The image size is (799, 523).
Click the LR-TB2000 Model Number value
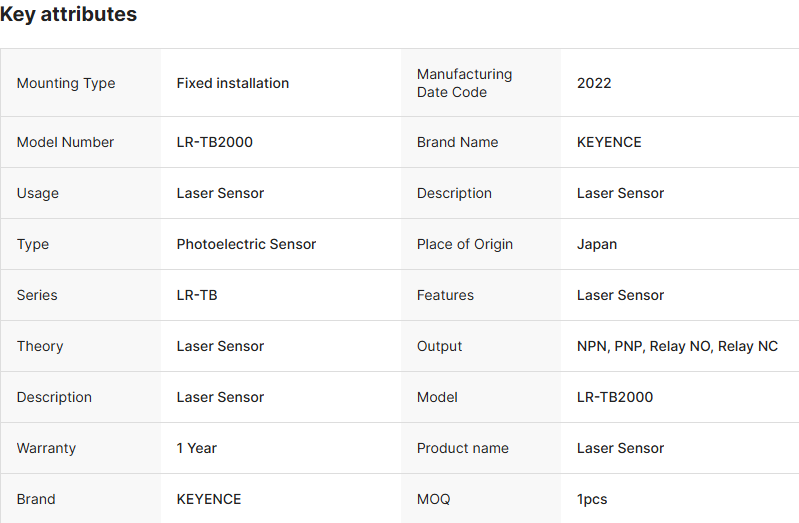tap(215, 142)
